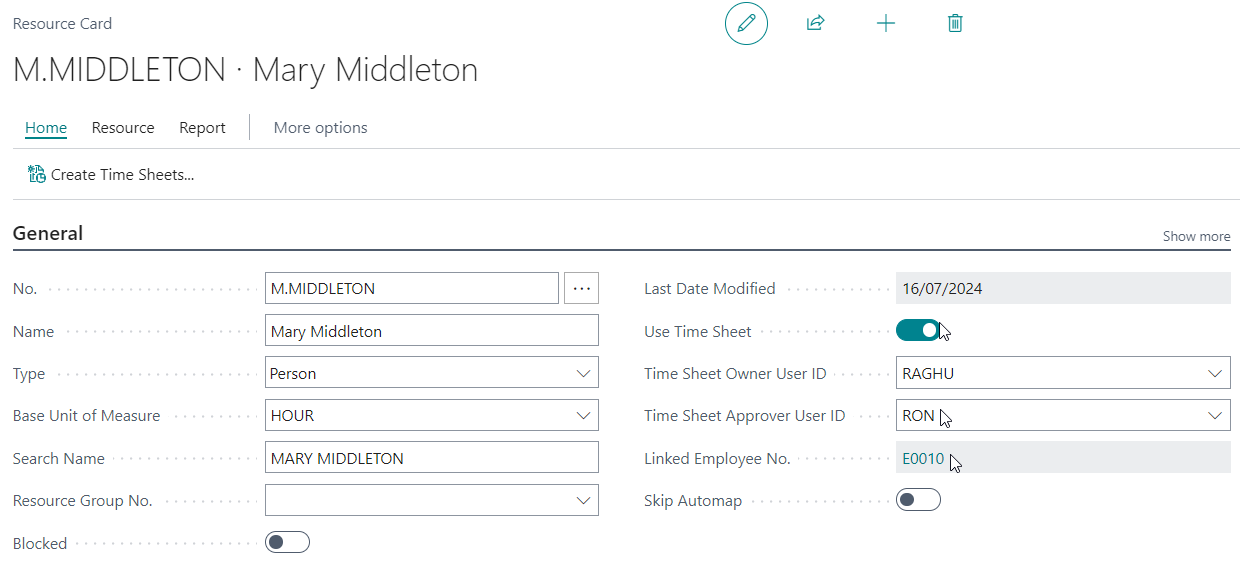Turn on the Blocked toggle
The width and height of the screenshot is (1240, 562).
[x=287, y=542]
